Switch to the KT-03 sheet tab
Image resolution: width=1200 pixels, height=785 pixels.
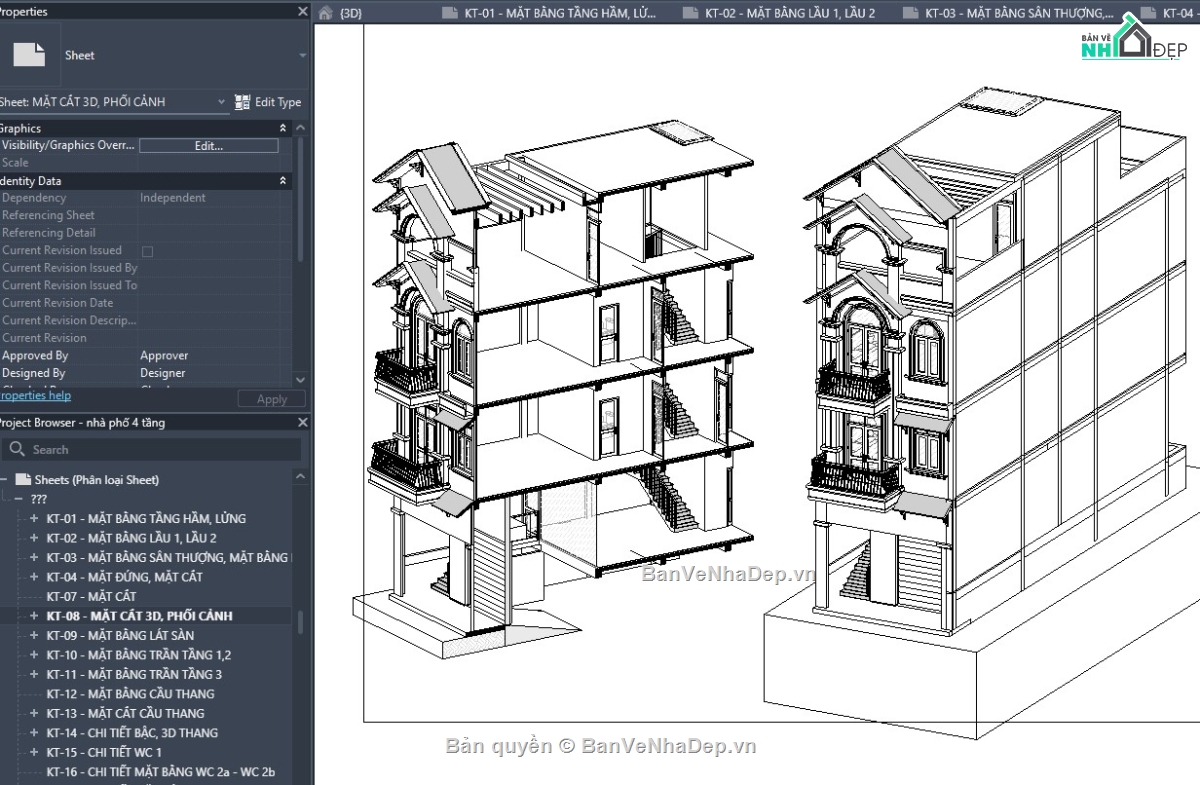(1020, 13)
